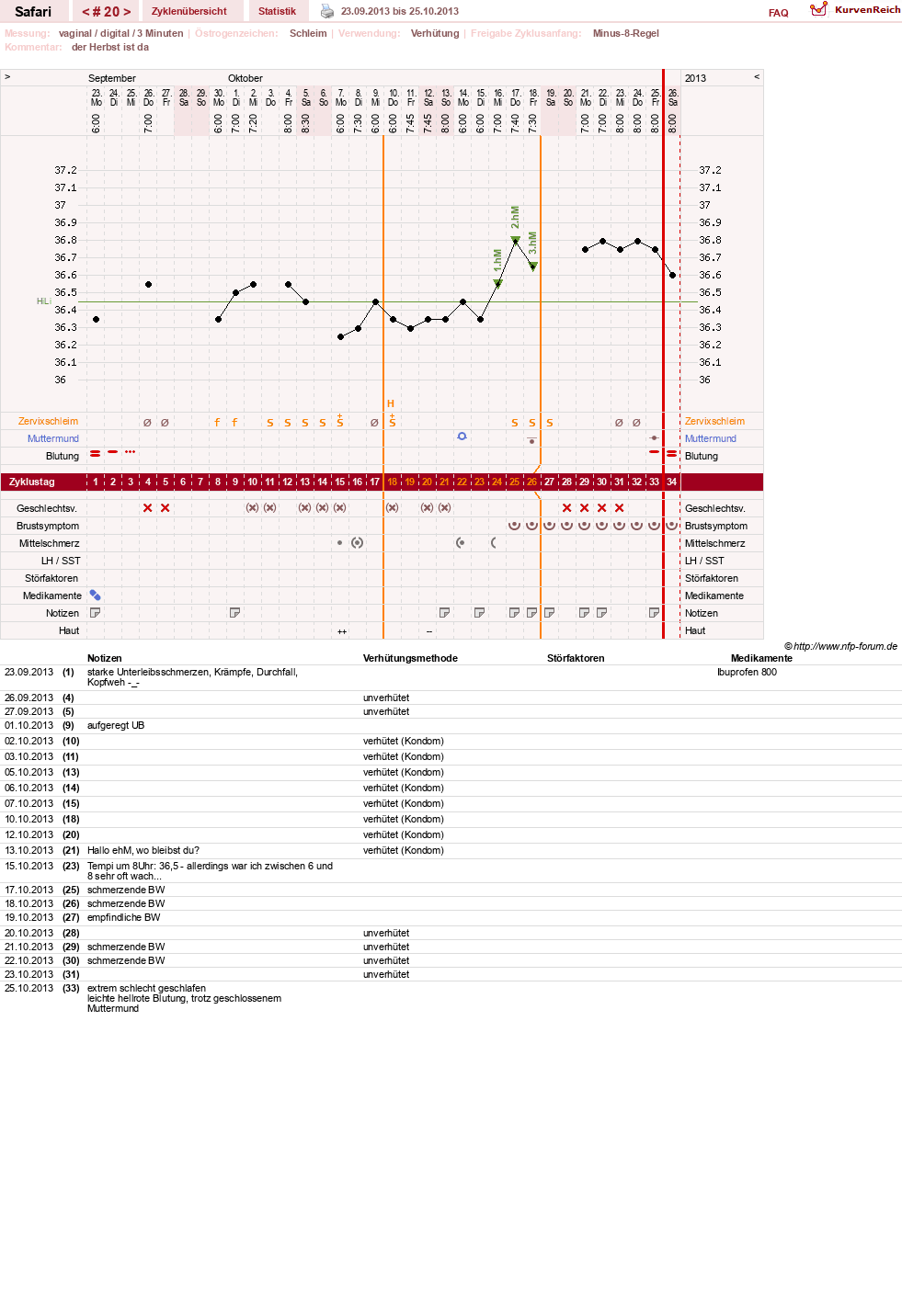Click the 'empfindliche BW' note entry
Screen dimensions: 902x1316
[x=123, y=917]
